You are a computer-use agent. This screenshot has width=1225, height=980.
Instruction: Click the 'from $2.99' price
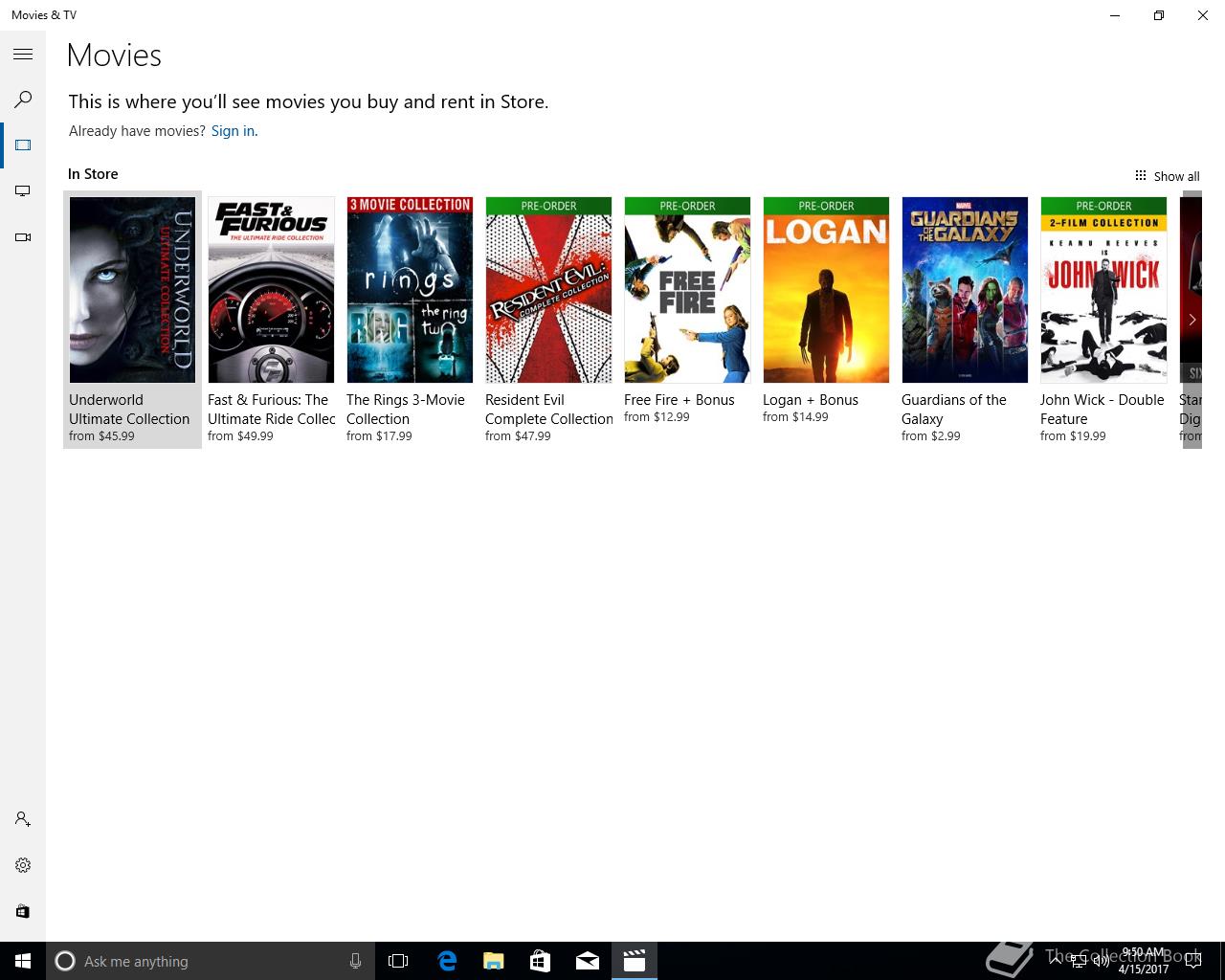[x=931, y=436]
